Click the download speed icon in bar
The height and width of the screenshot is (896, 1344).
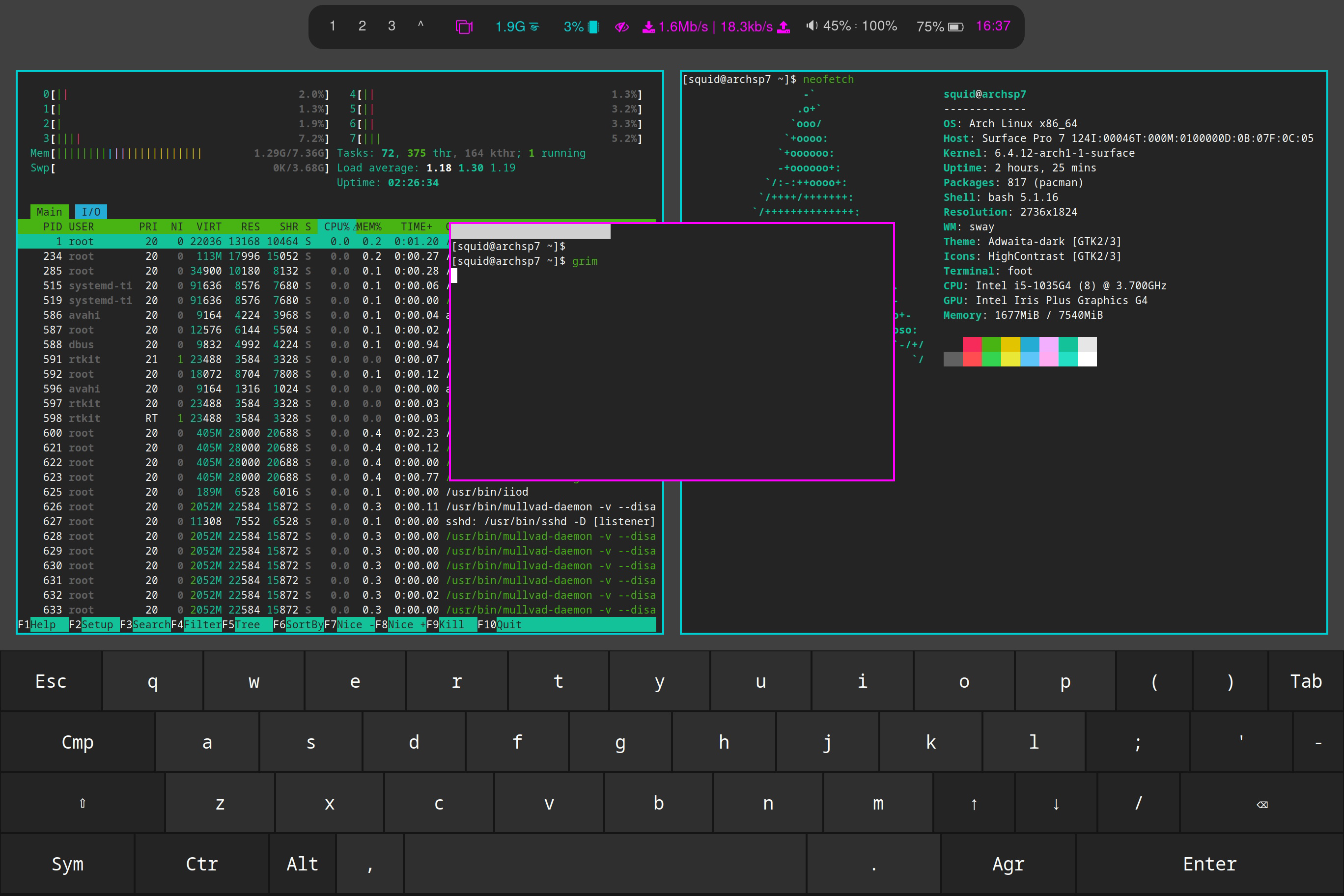click(648, 27)
